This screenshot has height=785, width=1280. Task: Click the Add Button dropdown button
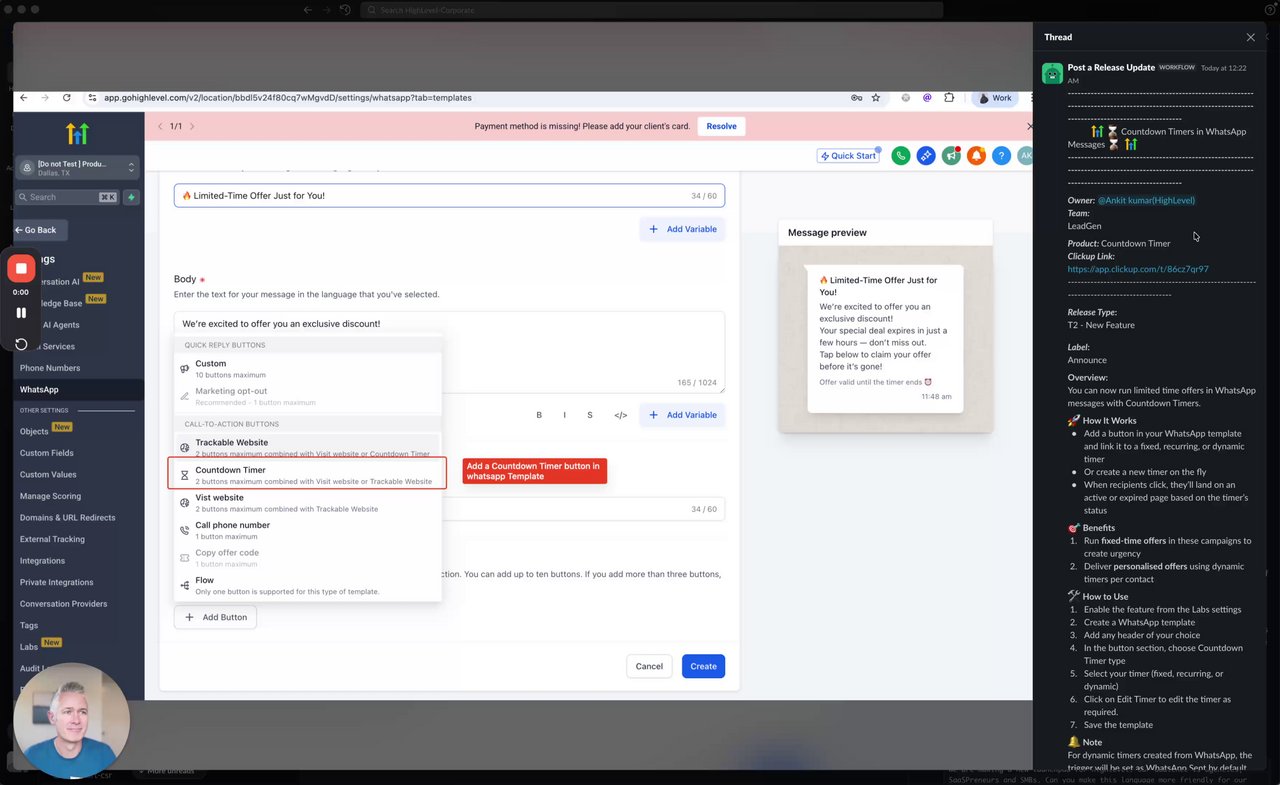[x=215, y=617]
